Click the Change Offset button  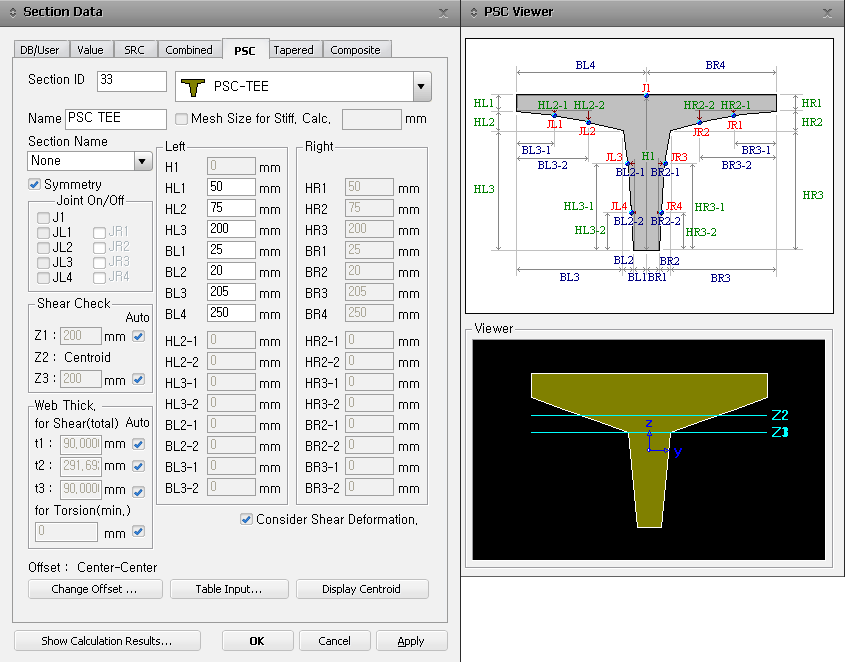pyautogui.click(x=95, y=589)
